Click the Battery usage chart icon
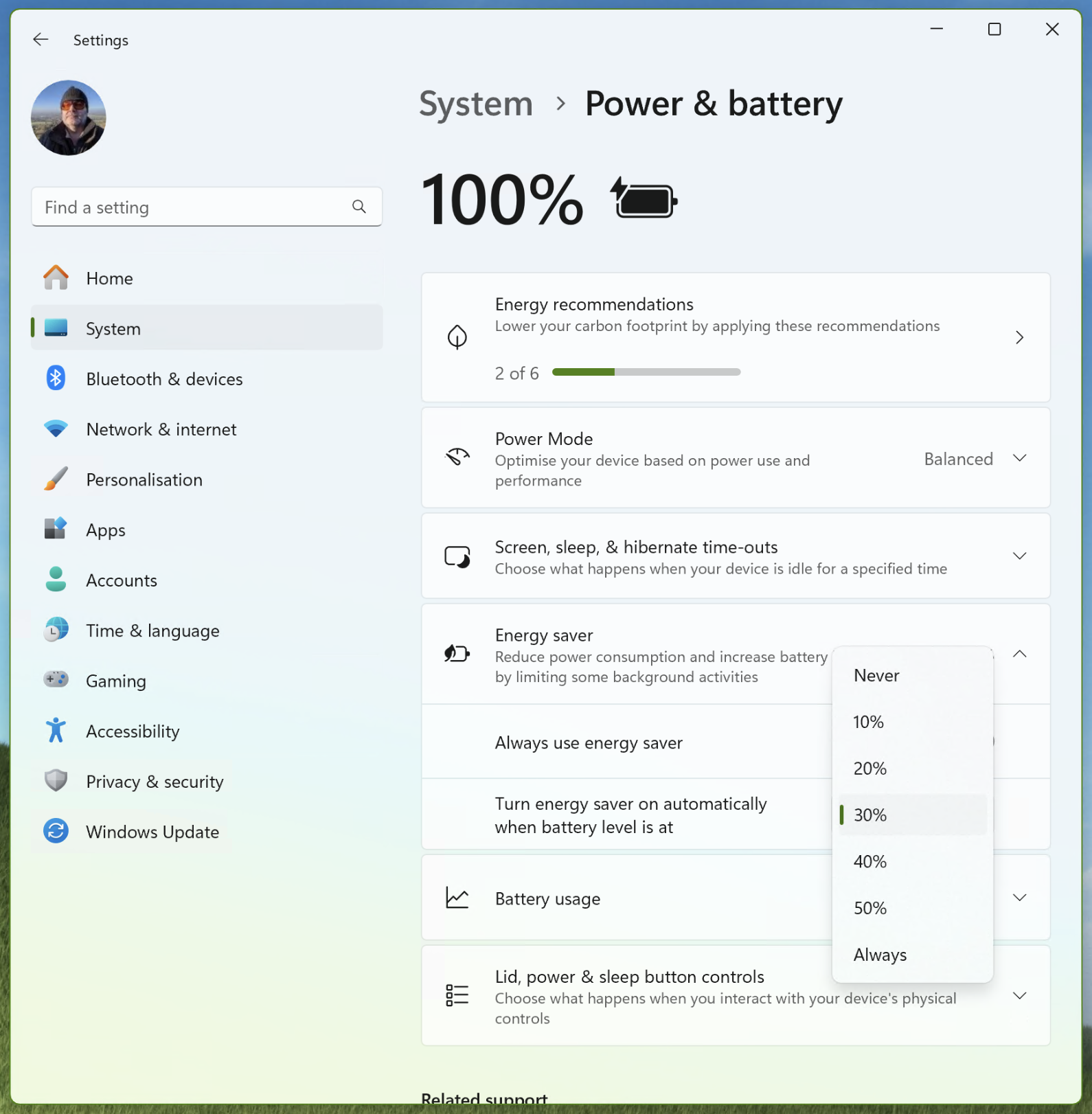 click(x=457, y=898)
